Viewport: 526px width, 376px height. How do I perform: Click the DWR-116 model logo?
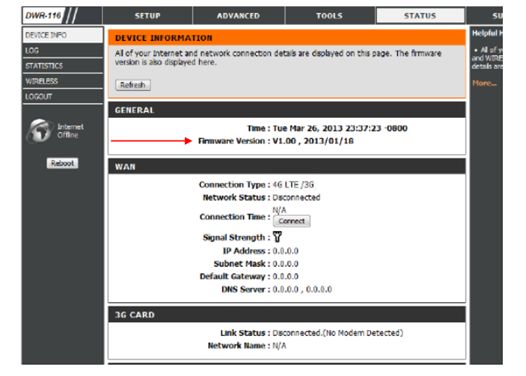click(44, 15)
